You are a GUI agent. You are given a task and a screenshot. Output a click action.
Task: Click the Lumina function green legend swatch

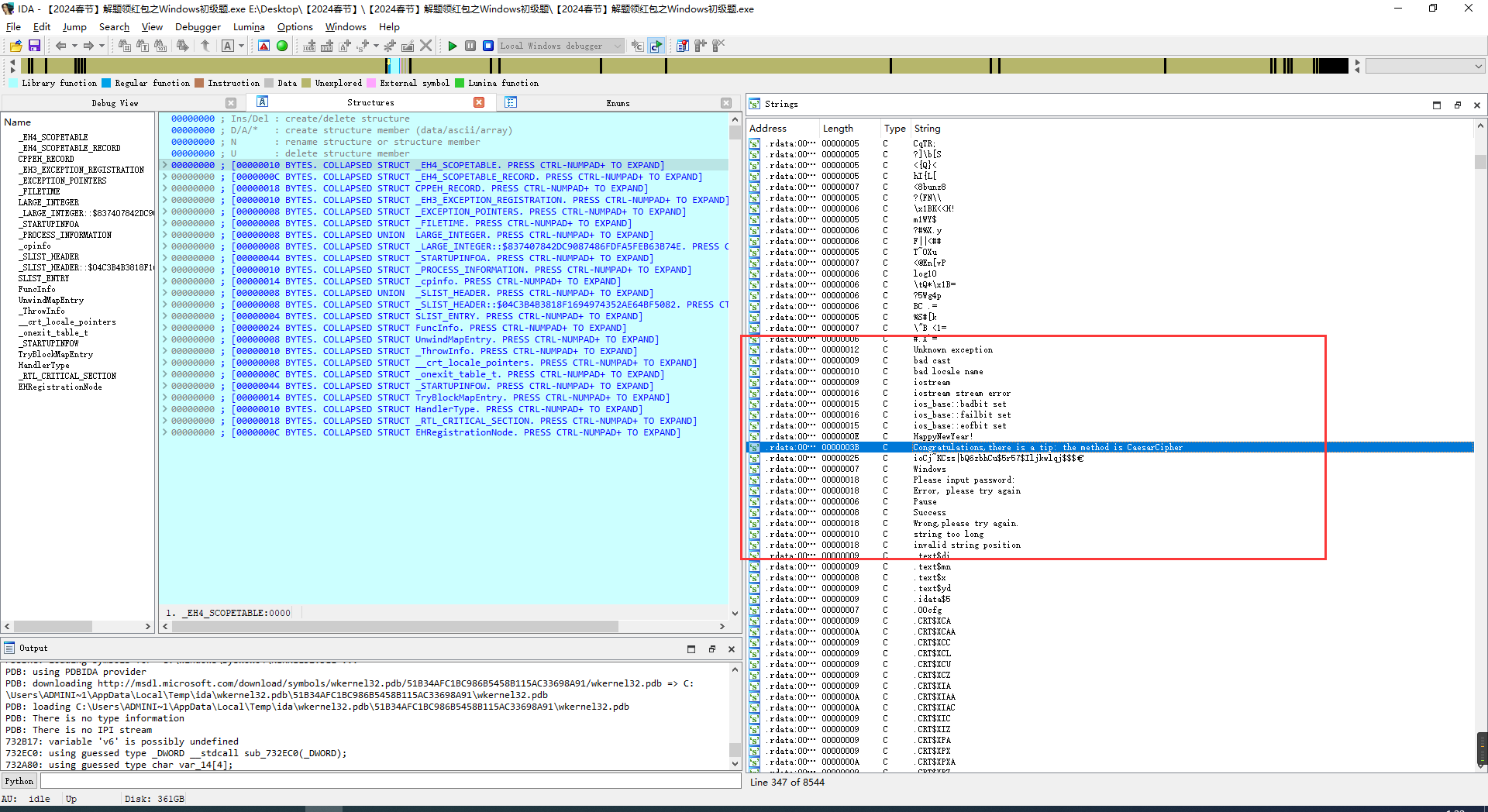pyautogui.click(x=460, y=83)
